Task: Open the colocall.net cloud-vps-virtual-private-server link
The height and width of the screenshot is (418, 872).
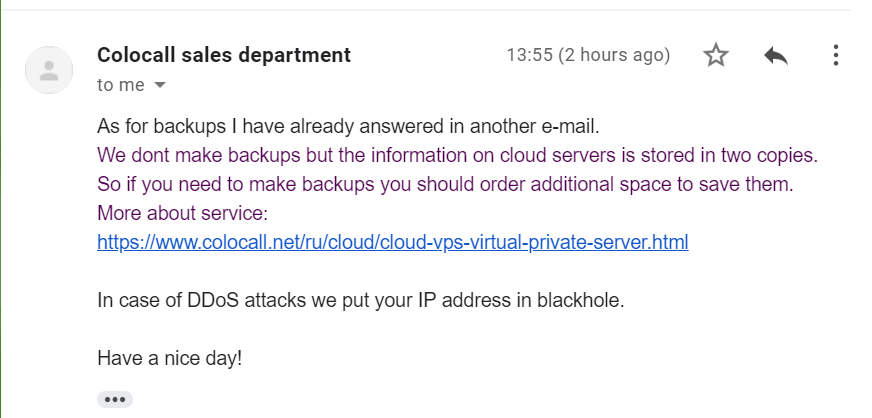Action: (x=393, y=242)
